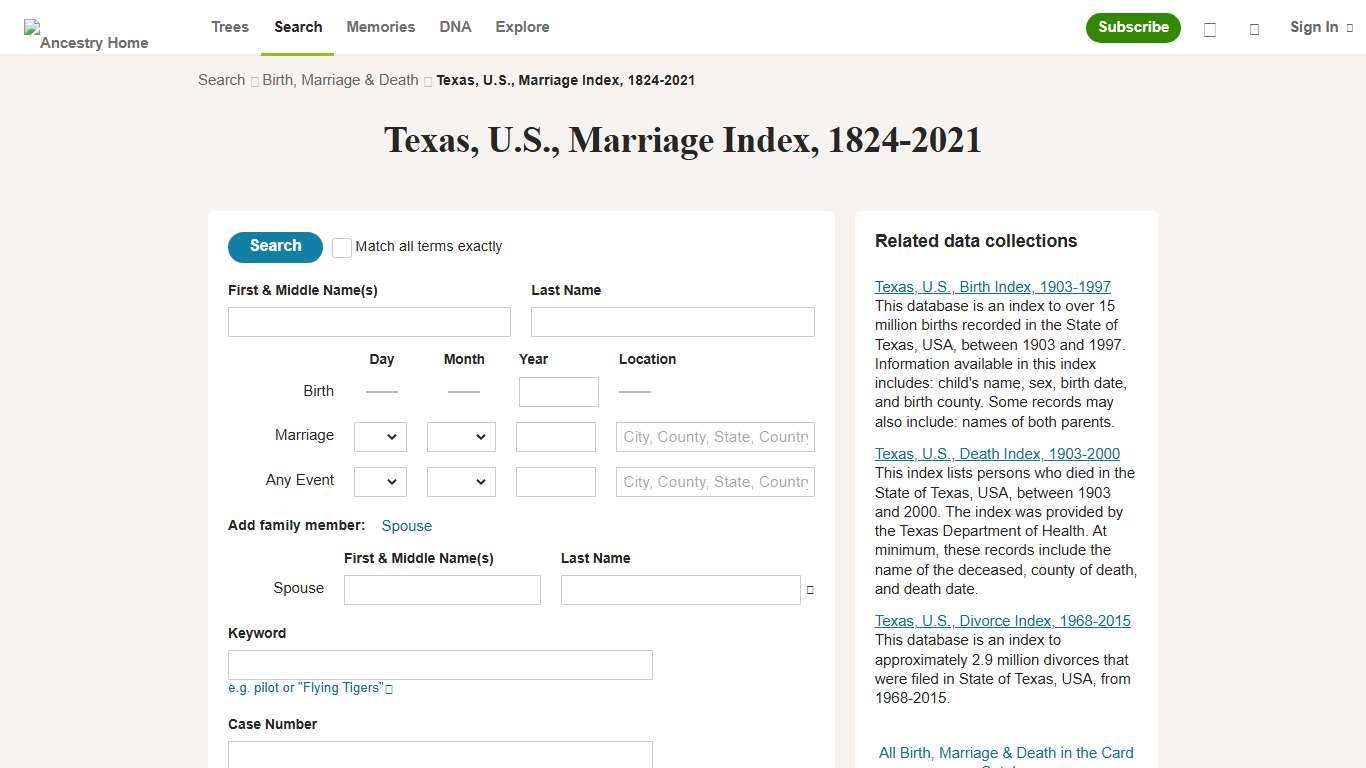The image size is (1366, 768).
Task: Click the help icon in the top navigation
Action: tap(1209, 30)
